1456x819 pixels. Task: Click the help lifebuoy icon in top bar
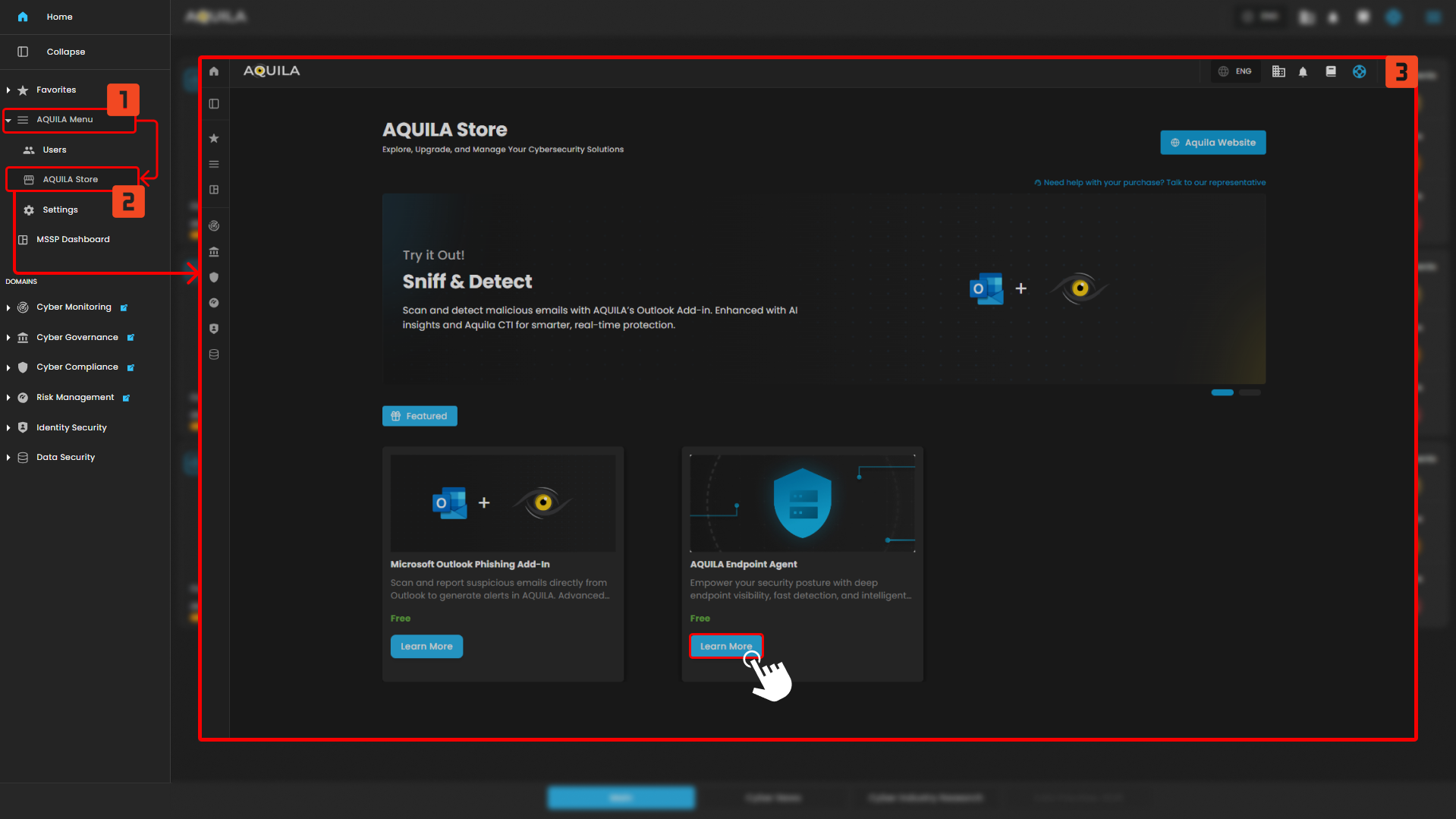(1359, 71)
